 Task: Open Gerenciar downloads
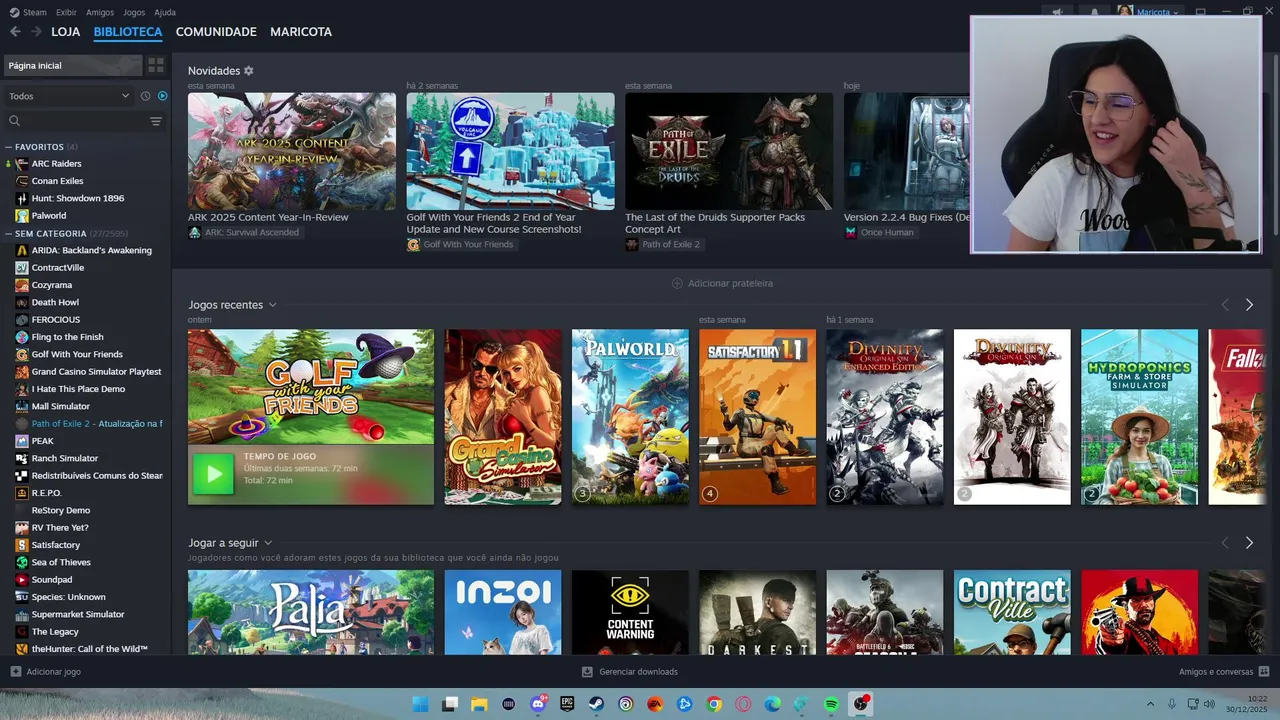tap(630, 672)
